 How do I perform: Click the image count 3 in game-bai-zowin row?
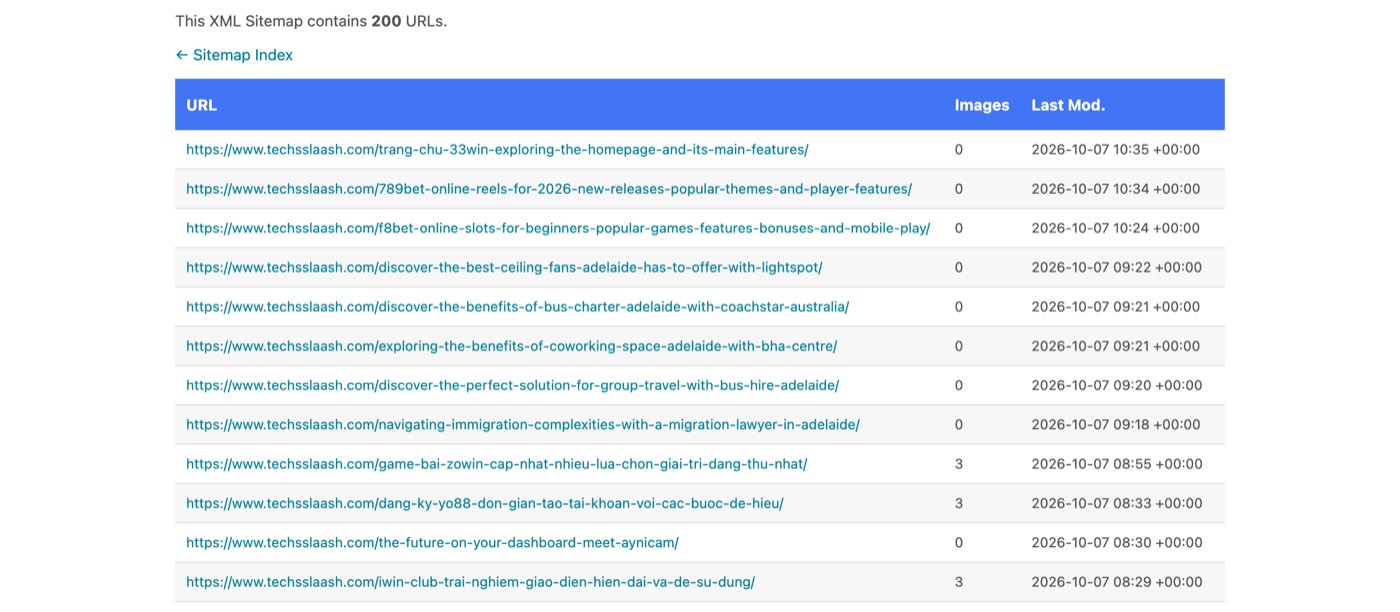959,464
